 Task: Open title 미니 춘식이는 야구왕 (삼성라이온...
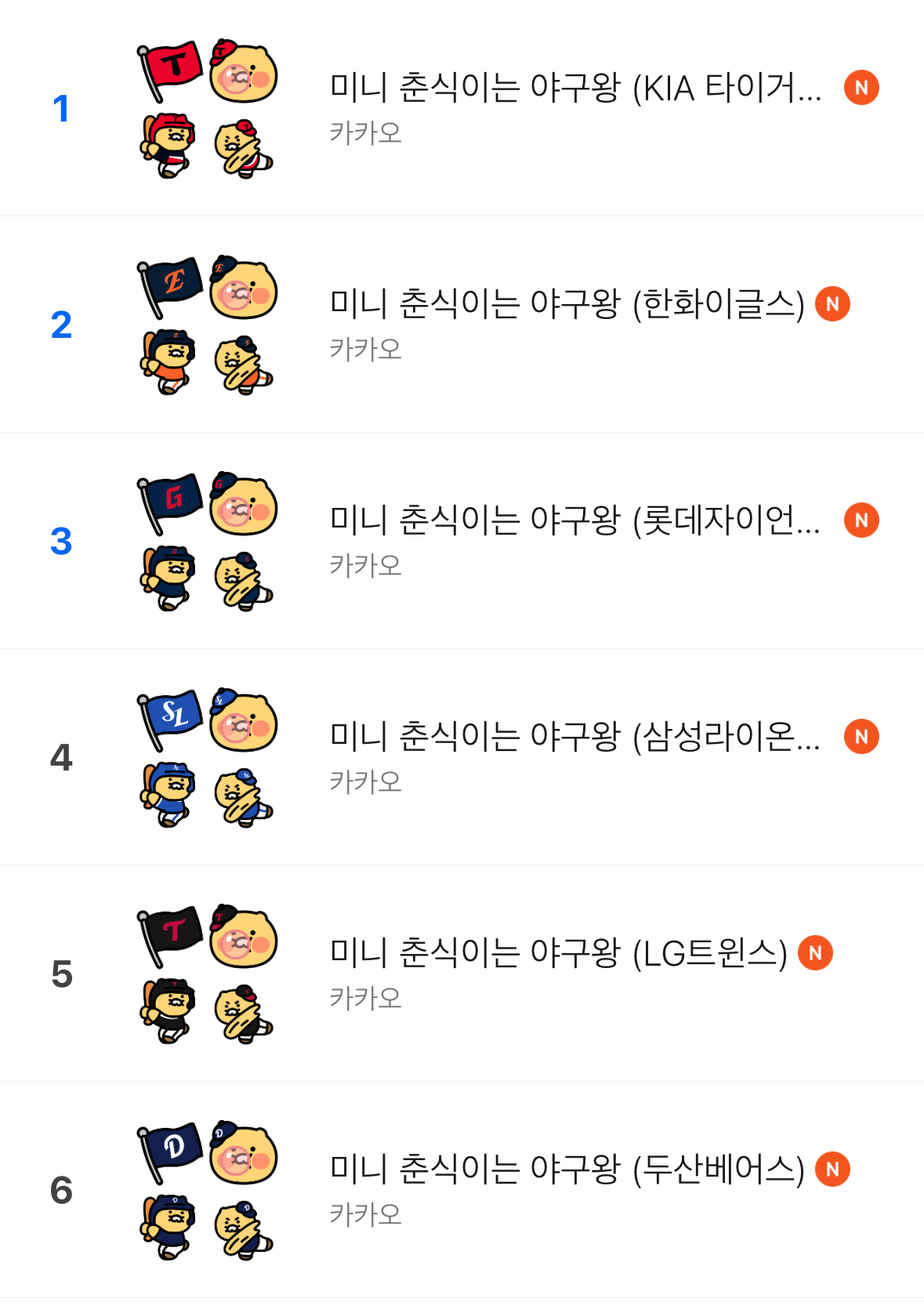click(x=575, y=737)
